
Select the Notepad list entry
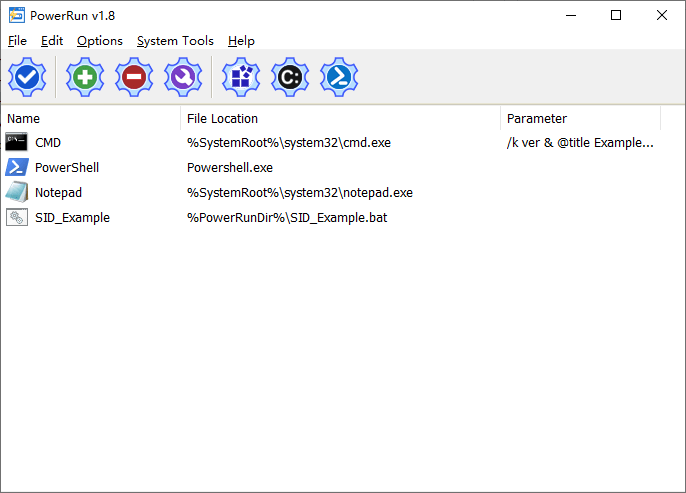pyautogui.click(x=58, y=192)
